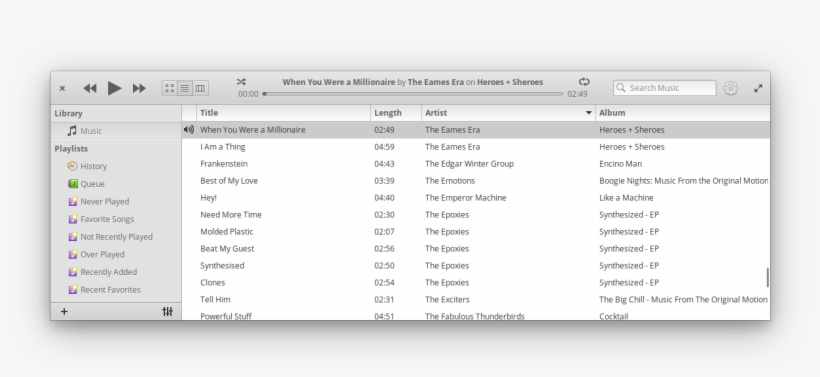
Task: Open the Recently Added playlist
Action: pos(116,272)
